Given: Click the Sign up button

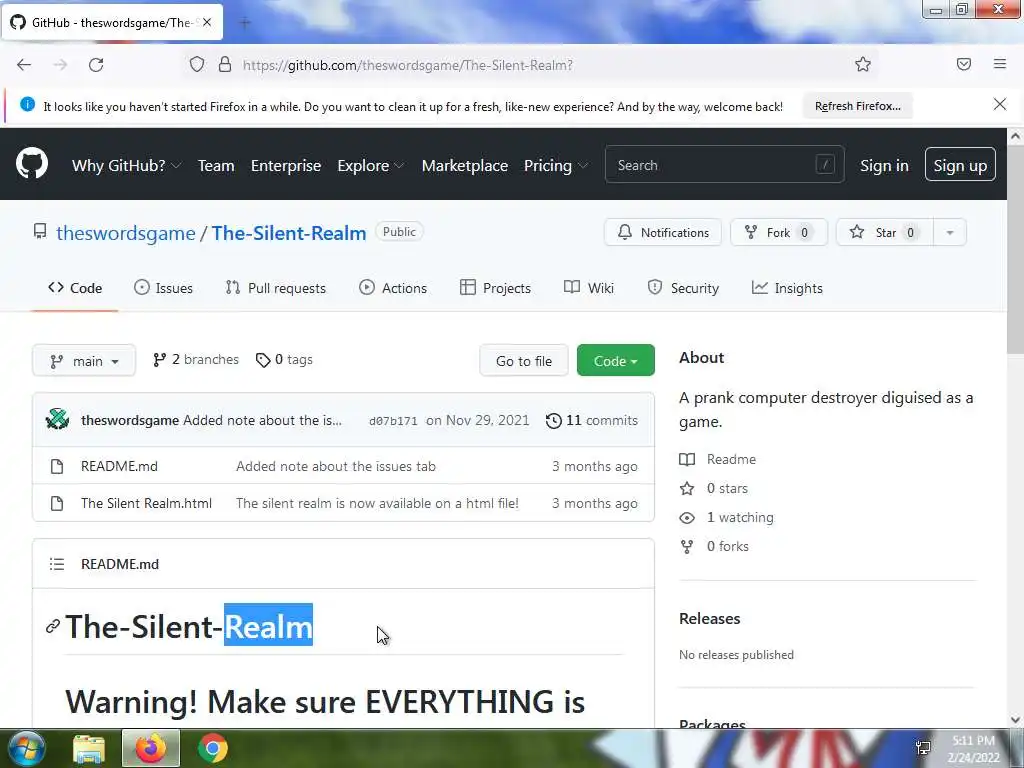Looking at the screenshot, I should coord(960,165).
